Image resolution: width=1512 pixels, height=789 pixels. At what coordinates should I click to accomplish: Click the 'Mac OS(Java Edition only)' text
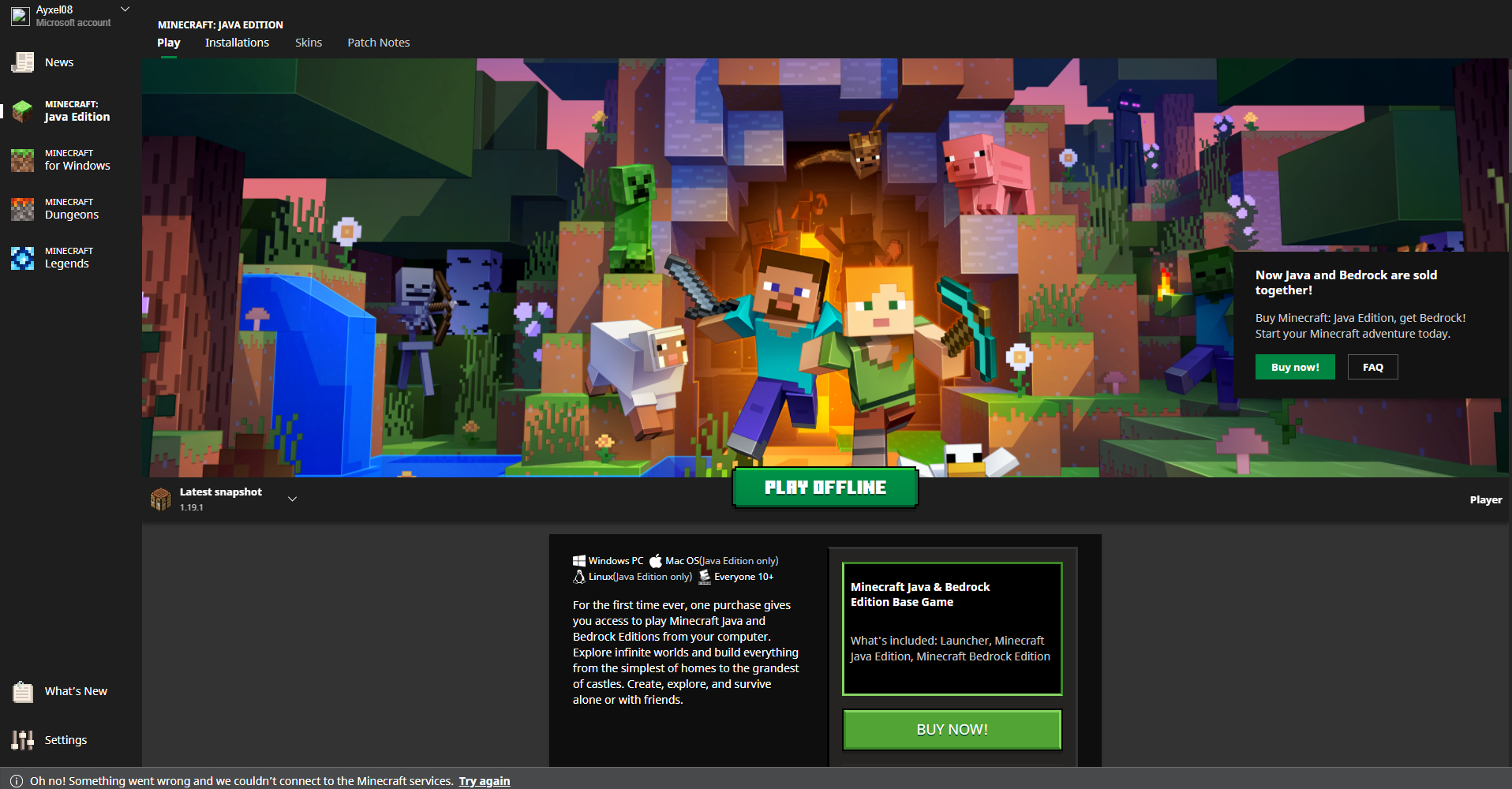point(722,561)
